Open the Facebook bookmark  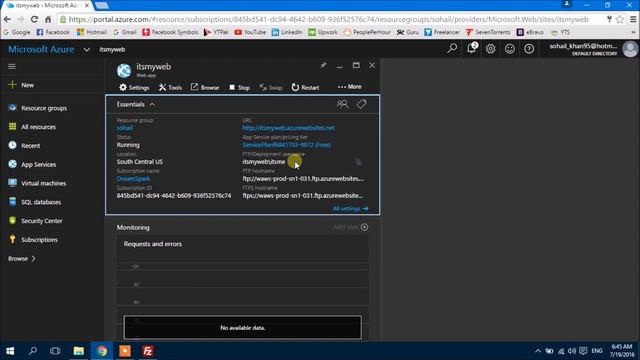click(53, 32)
